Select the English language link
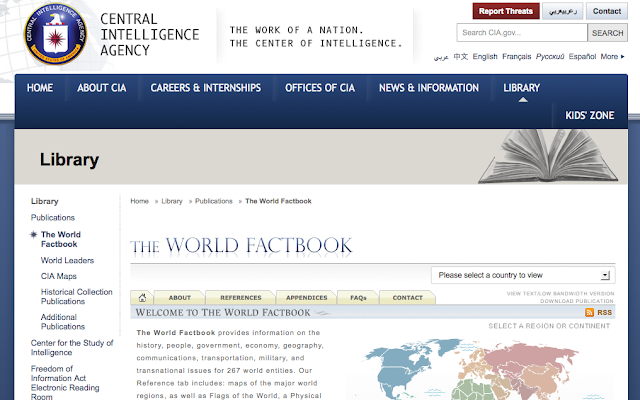 (x=485, y=57)
